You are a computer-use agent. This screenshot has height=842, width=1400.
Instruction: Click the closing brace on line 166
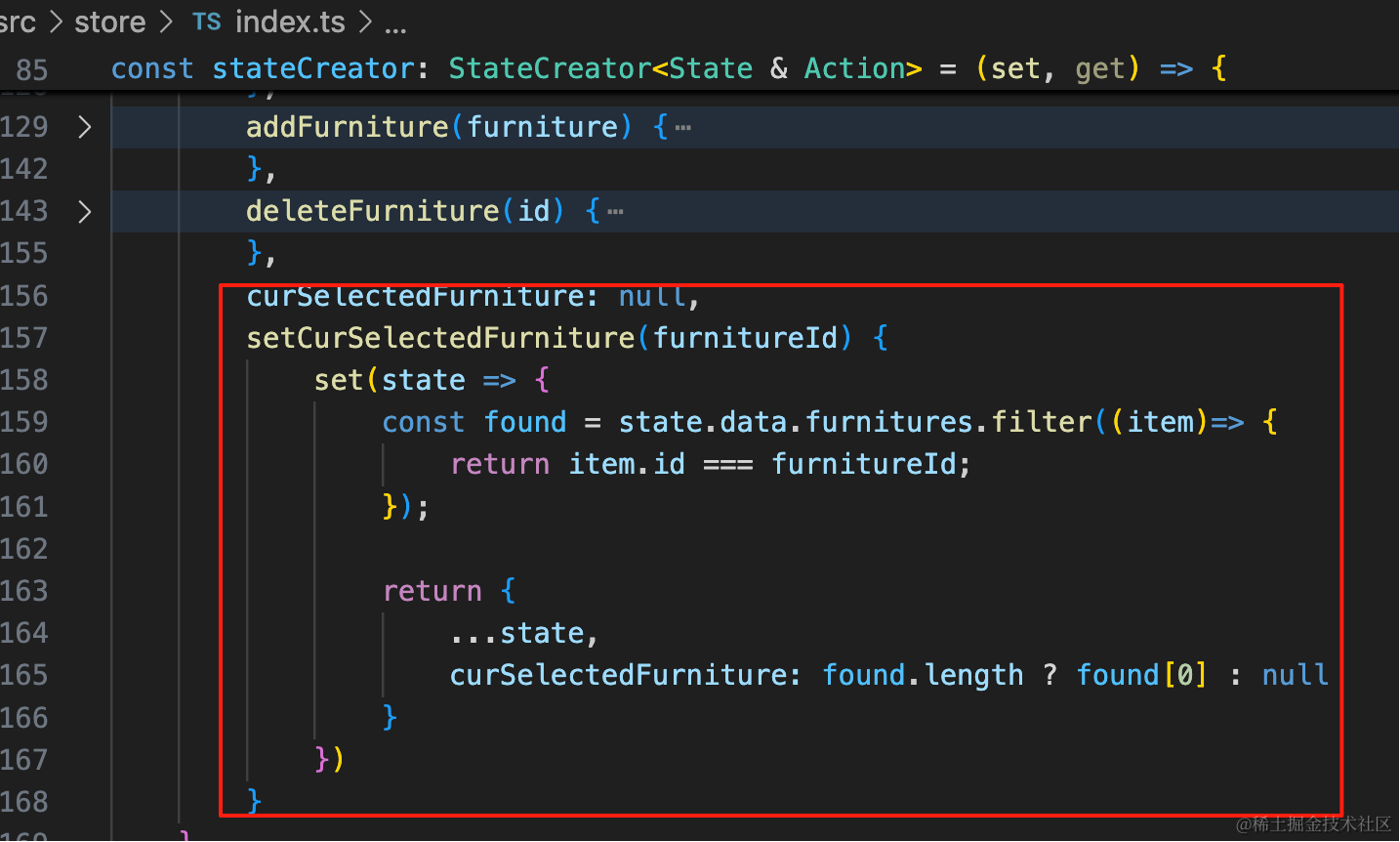point(390,717)
